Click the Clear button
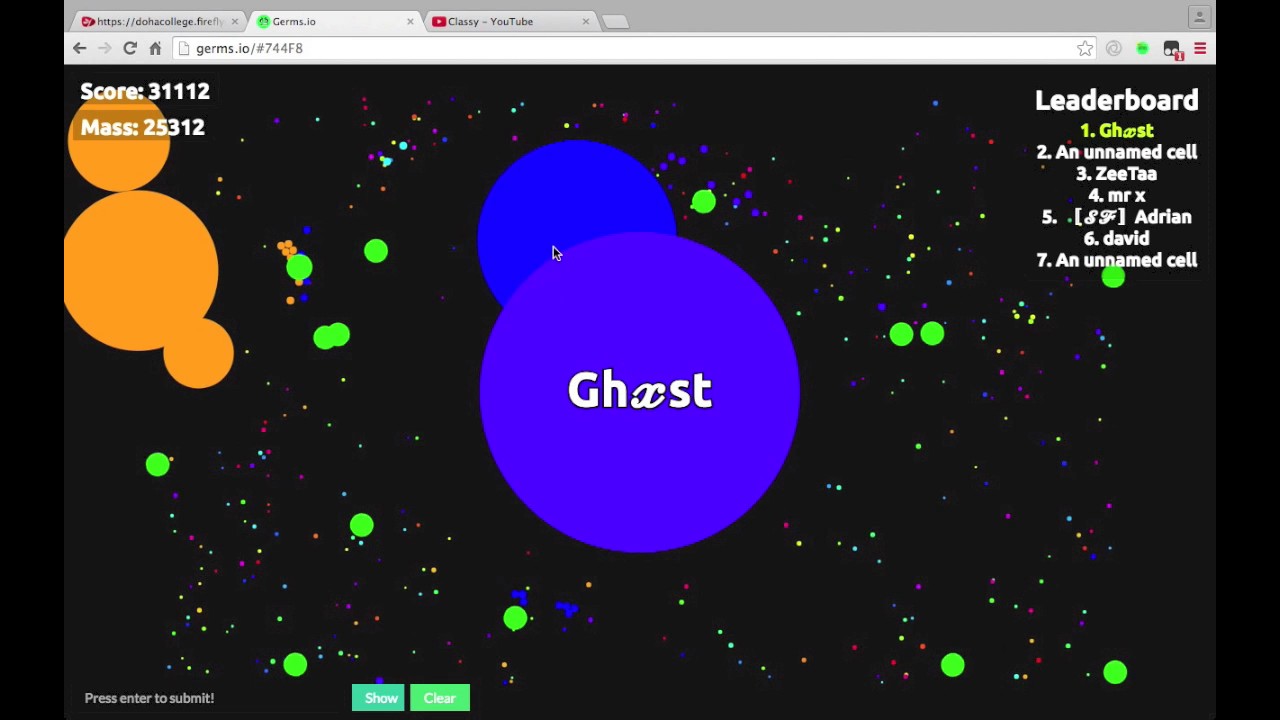1280x720 pixels. 440,698
